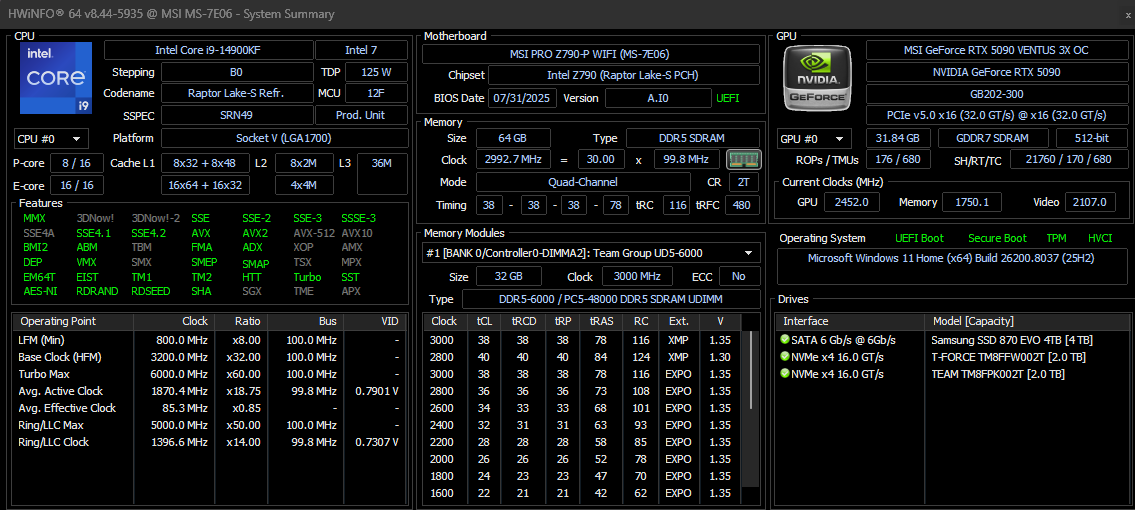
Task: Click the memory size 64 GB field
Action: click(512, 138)
